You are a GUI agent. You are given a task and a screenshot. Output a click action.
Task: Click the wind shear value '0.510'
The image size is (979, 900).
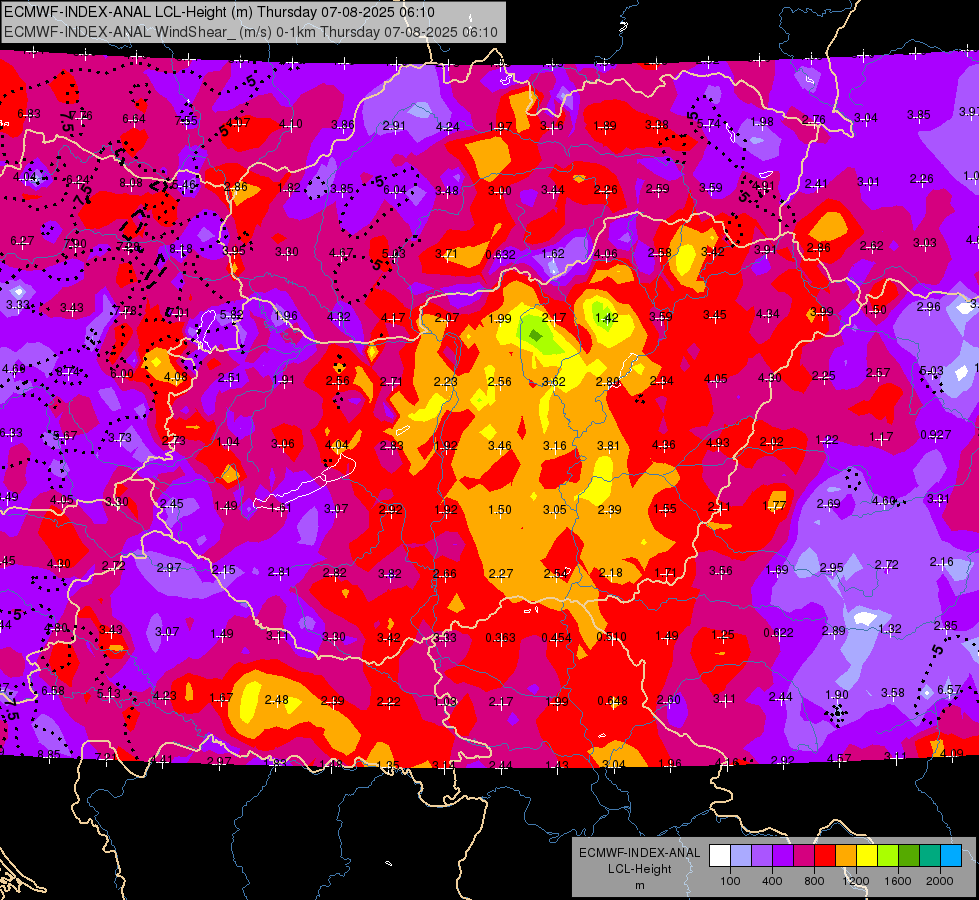click(611, 637)
